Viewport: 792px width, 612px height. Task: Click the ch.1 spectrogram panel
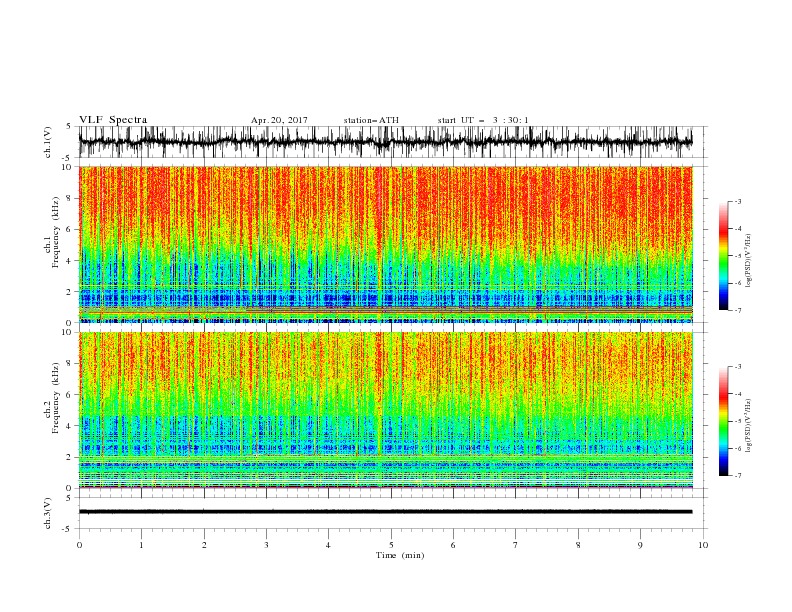[385, 244]
